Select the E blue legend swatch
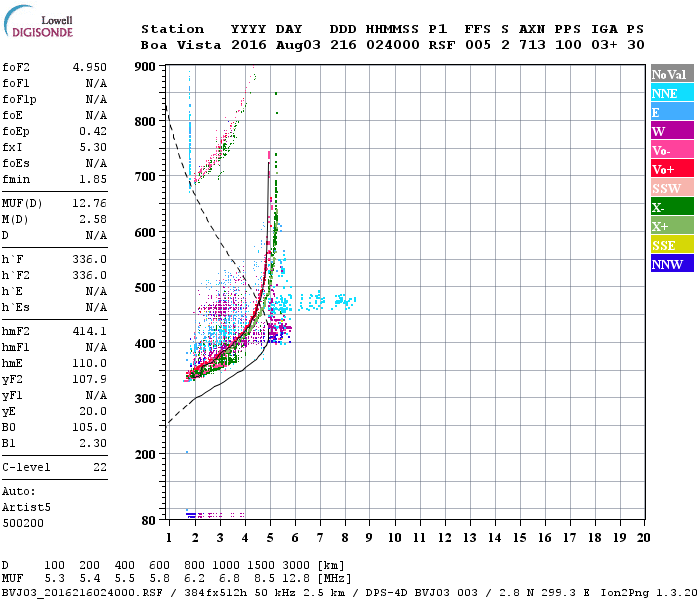700x600 pixels. point(672,112)
